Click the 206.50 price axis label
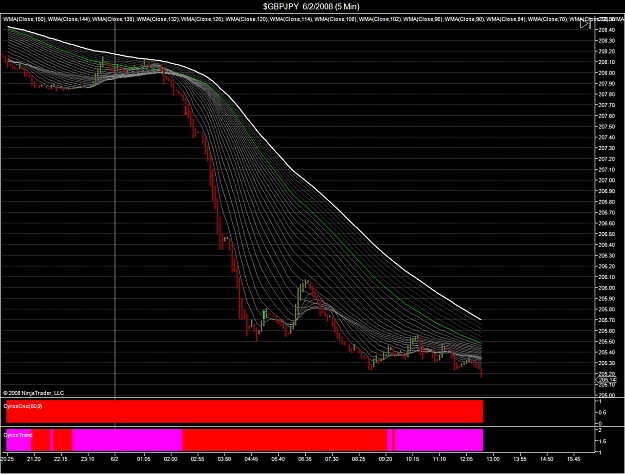The image size is (625, 474). click(607, 234)
